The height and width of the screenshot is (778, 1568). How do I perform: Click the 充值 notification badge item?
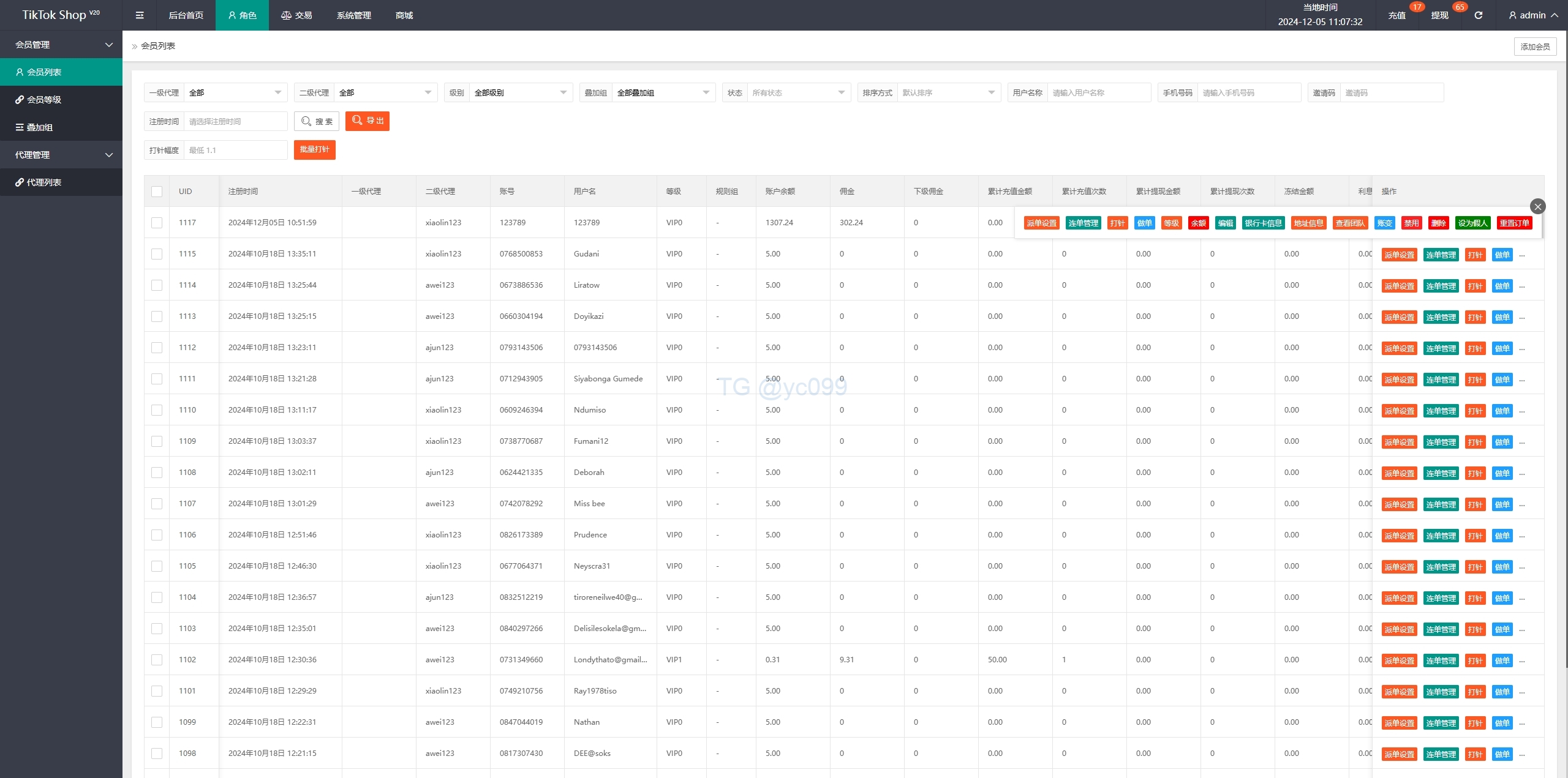tap(1396, 15)
